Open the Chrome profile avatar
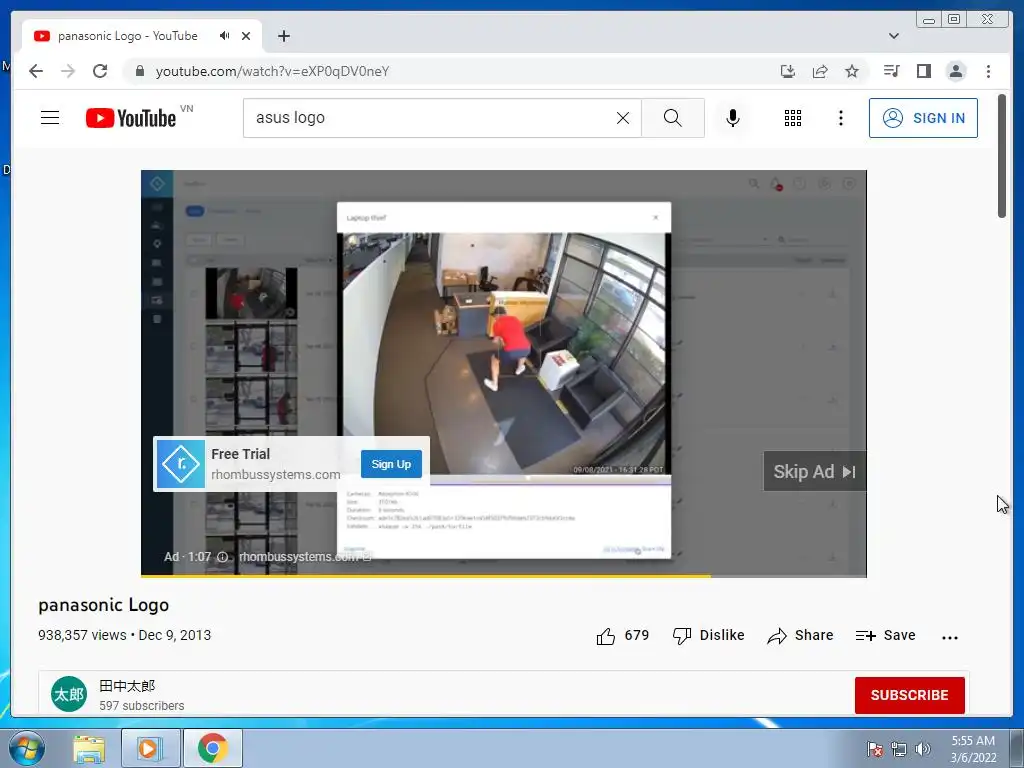 pos(955,71)
